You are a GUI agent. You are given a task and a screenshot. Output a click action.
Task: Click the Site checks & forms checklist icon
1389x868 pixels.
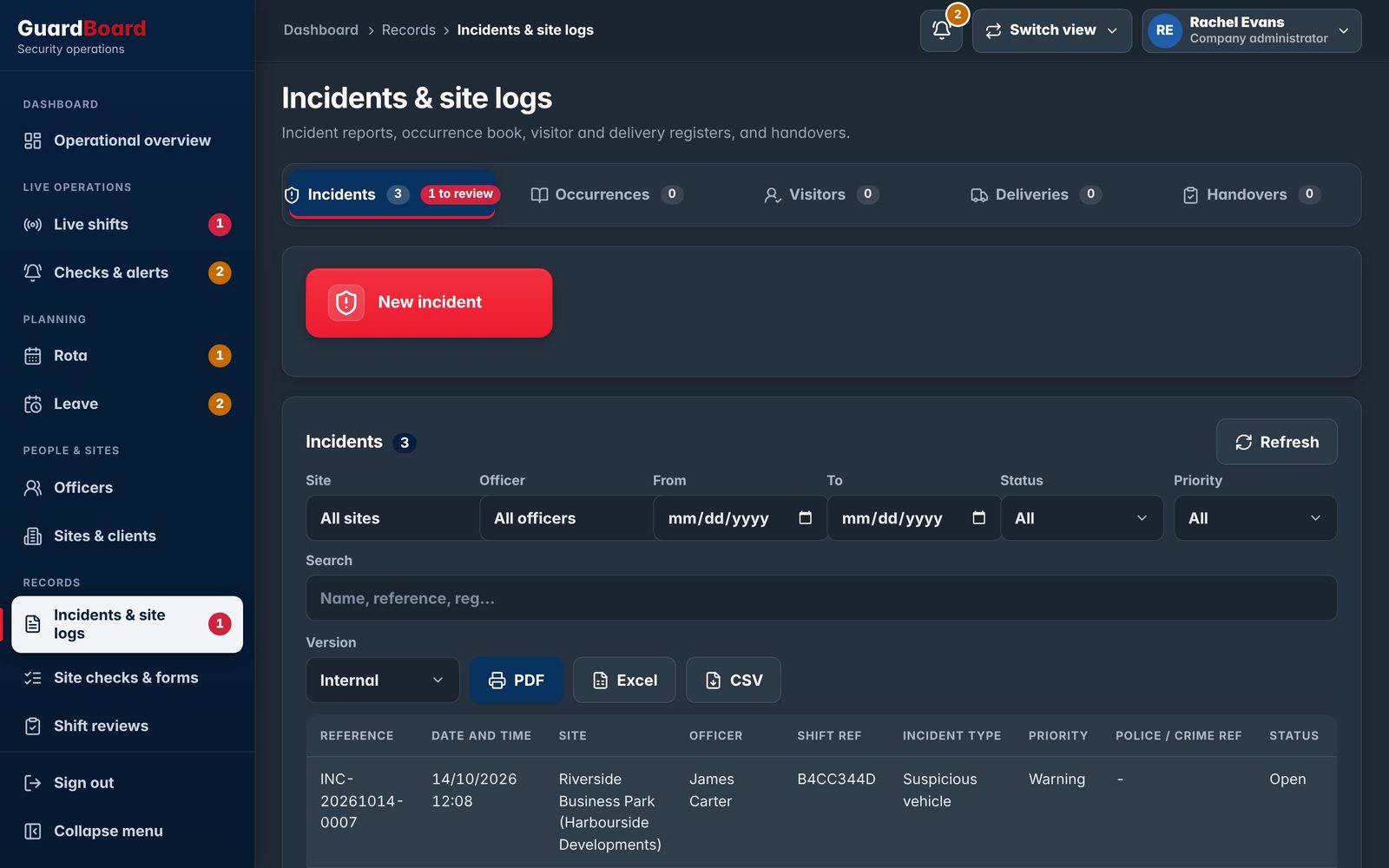(x=33, y=678)
